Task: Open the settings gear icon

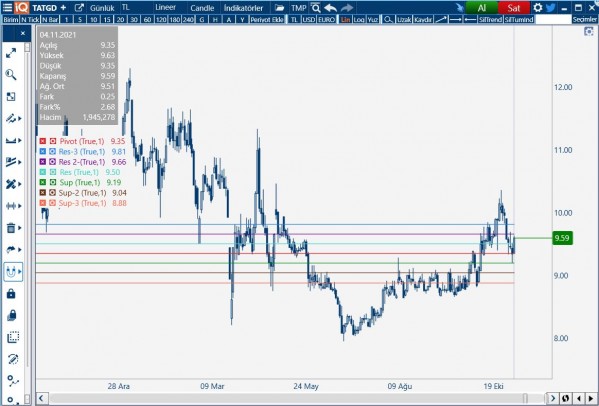Action: [537, 7]
